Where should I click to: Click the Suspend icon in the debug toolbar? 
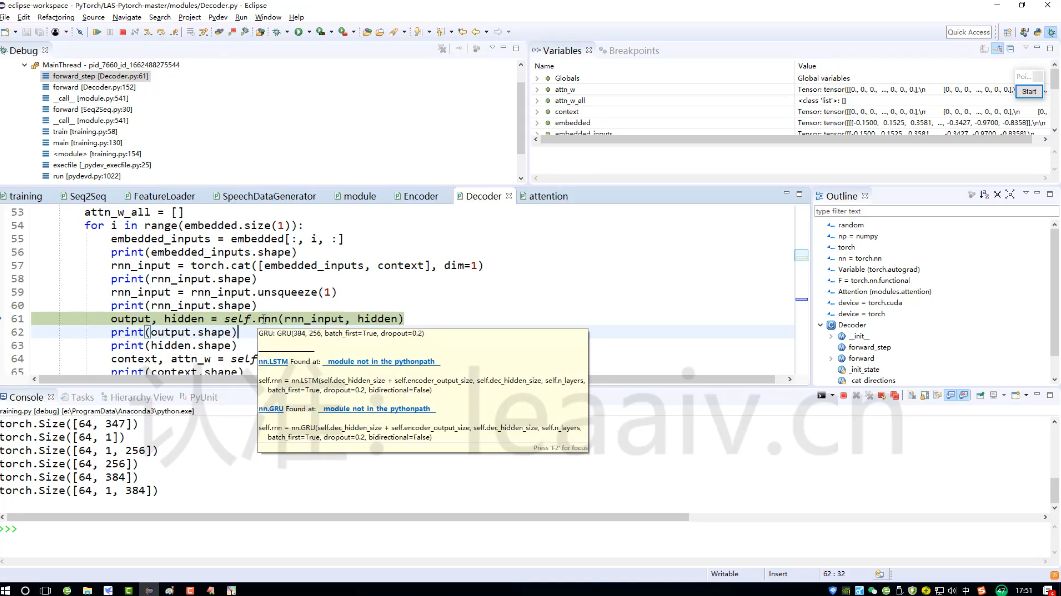[110, 32]
